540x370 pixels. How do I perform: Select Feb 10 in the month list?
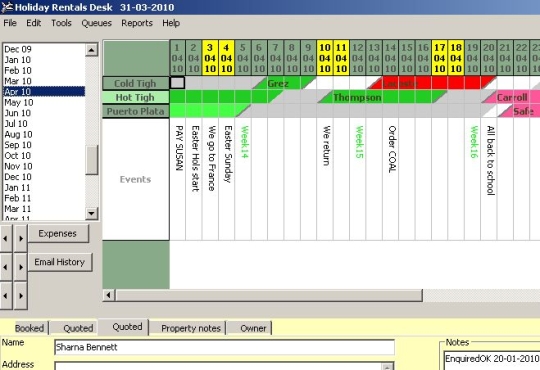44,71
